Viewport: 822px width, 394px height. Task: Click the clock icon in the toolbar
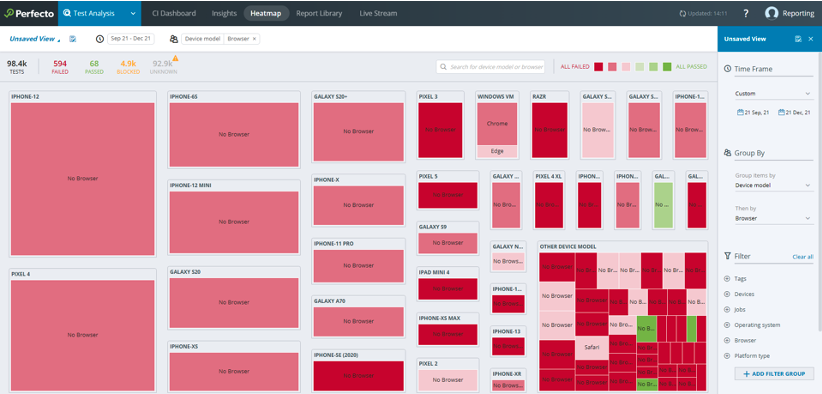(x=100, y=39)
